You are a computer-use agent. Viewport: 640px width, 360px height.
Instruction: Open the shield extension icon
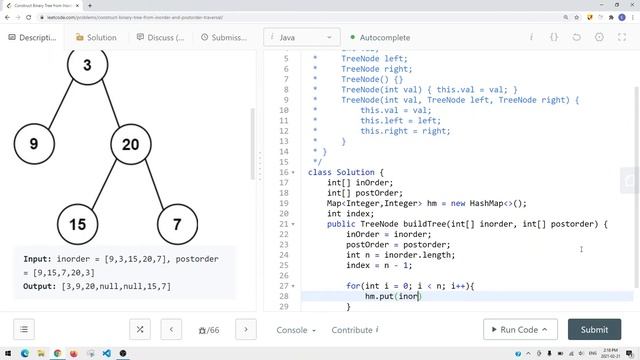point(589,17)
